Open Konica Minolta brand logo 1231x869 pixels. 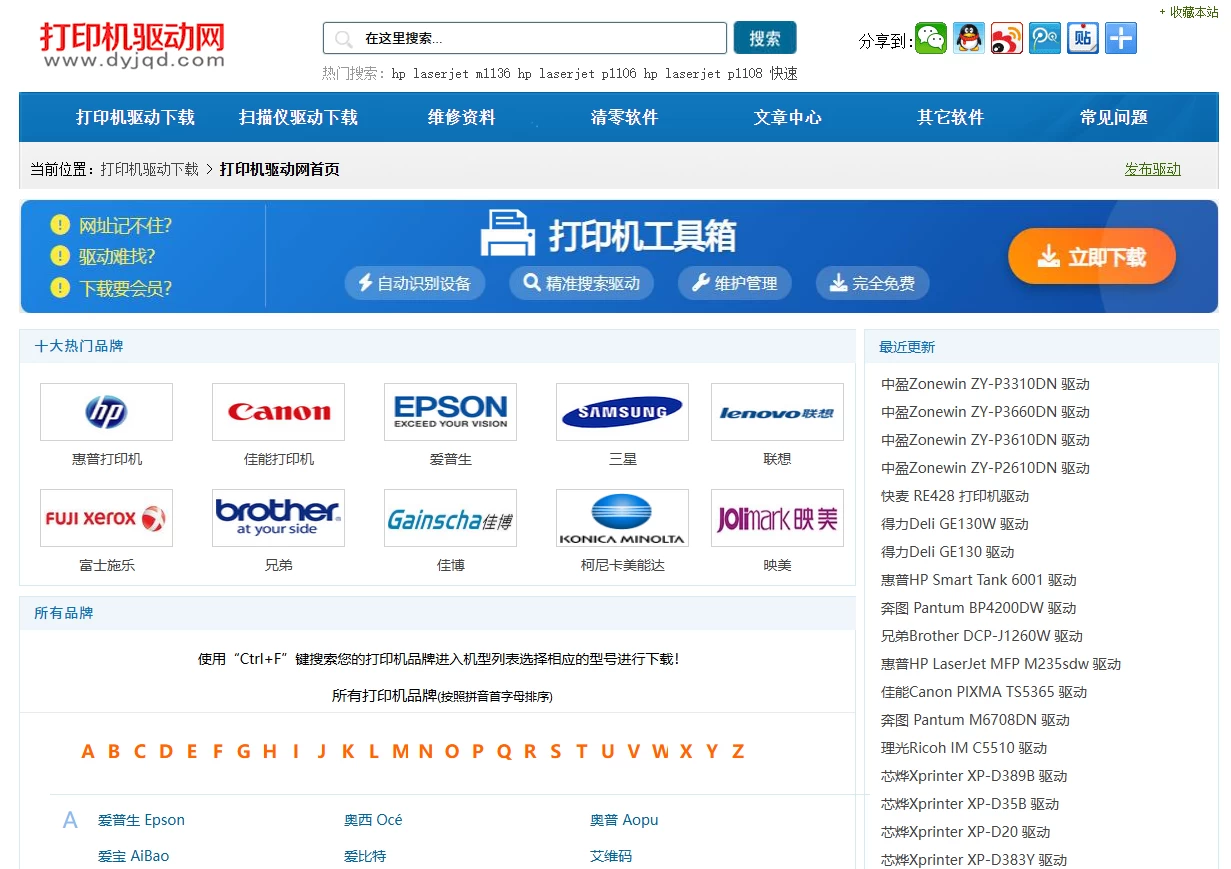(622, 518)
